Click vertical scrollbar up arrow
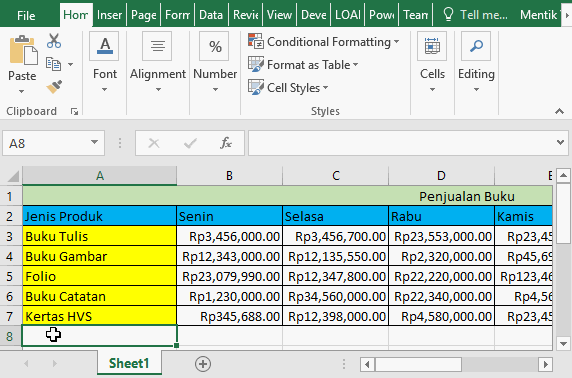 tap(563, 176)
